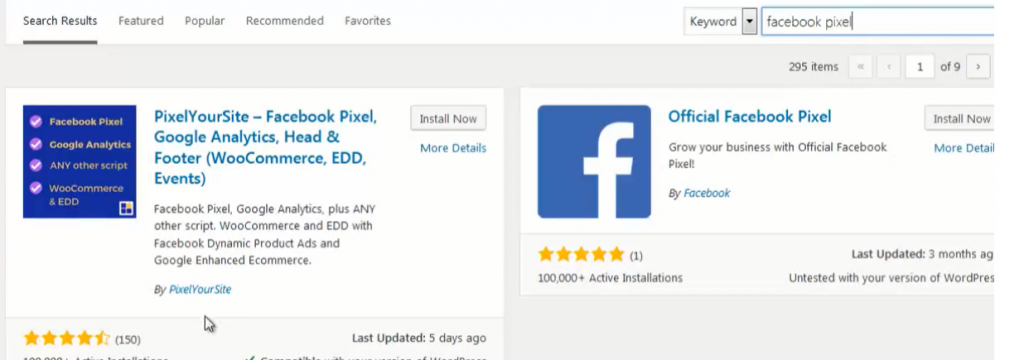Viewport: 1024px width, 360px height.
Task: Open the Recommended tab
Action: (285, 21)
